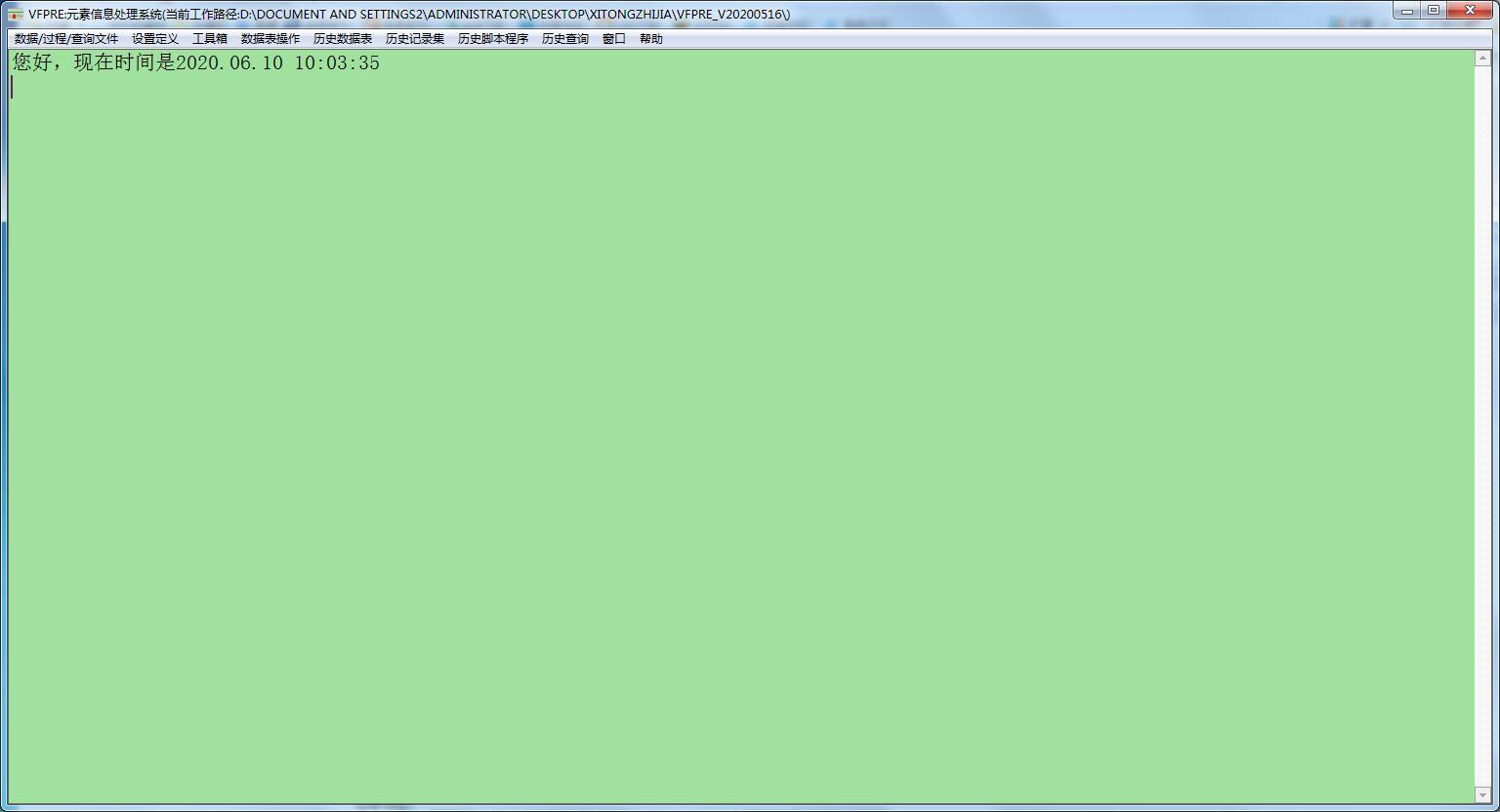Click the scroll down arrow
The height and width of the screenshot is (812, 1500).
tap(1482, 795)
